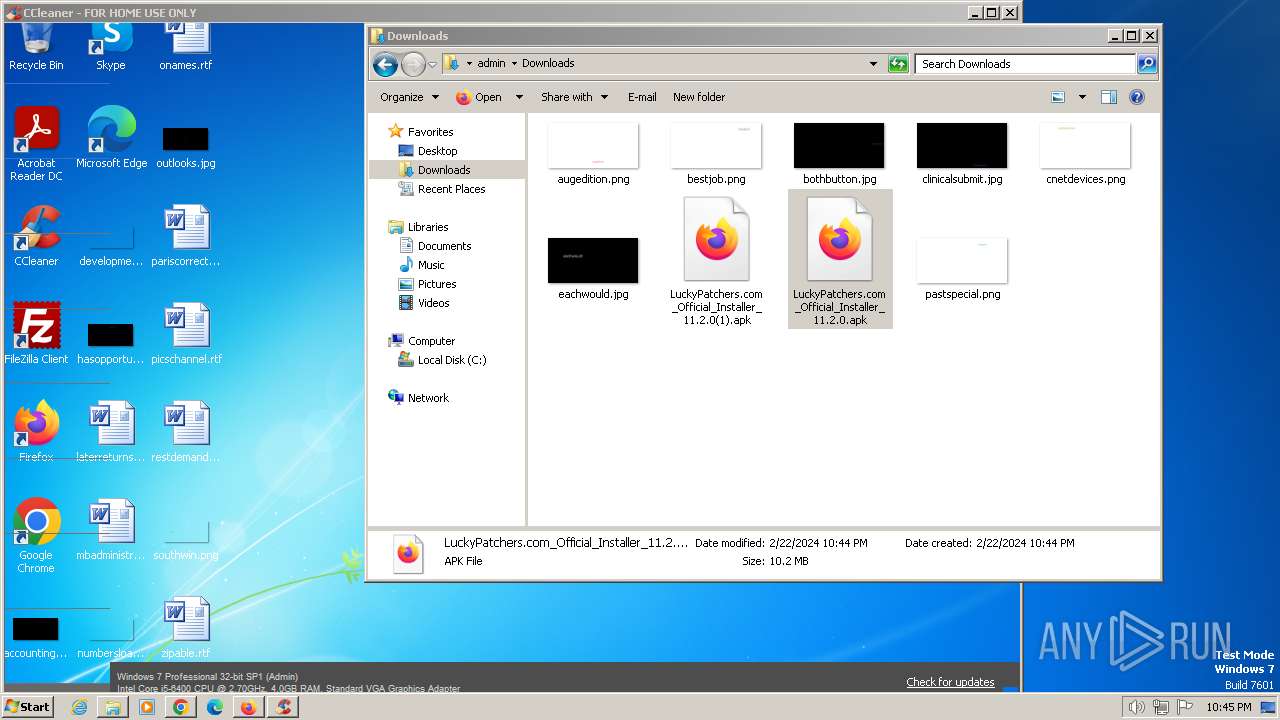
Task: Click the Change your view icon
Action: coord(1059,97)
